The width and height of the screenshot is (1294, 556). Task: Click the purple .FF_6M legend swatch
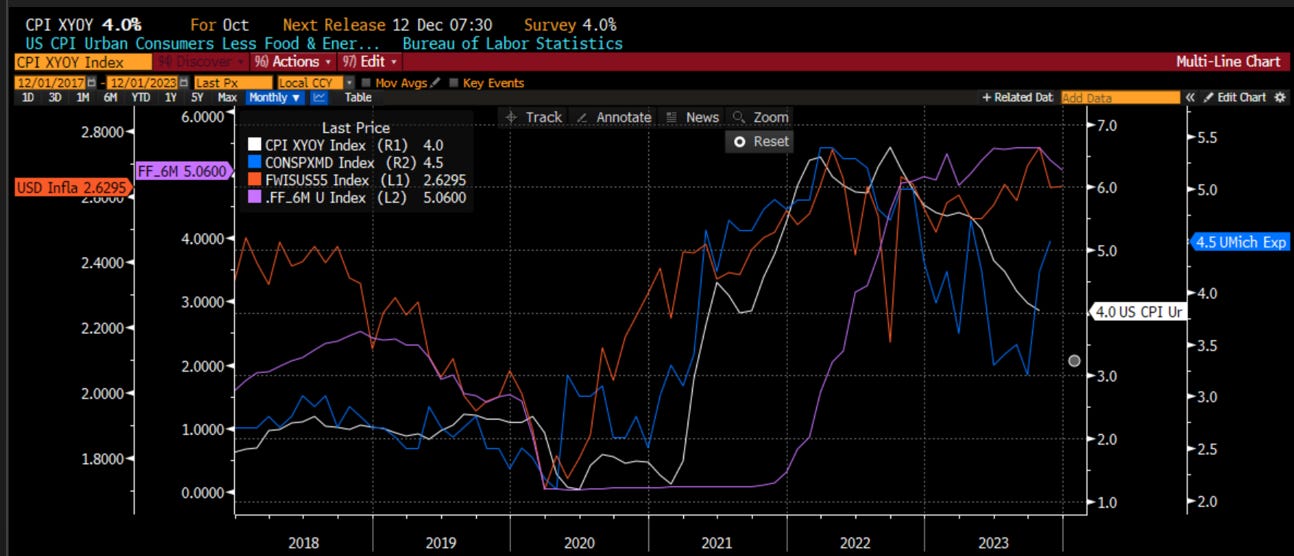tap(254, 198)
